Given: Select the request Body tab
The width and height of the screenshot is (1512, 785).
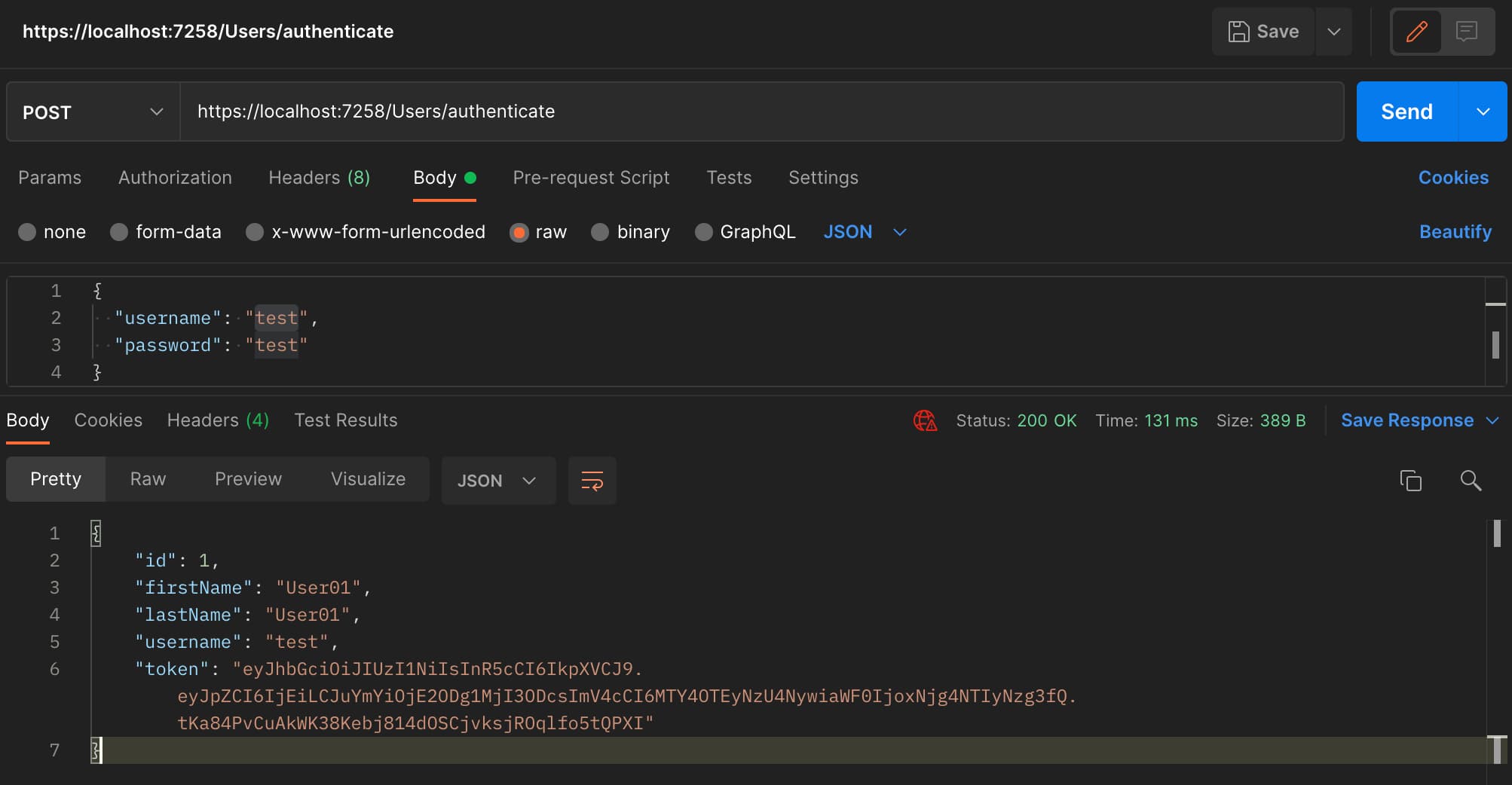Looking at the screenshot, I should pyautogui.click(x=444, y=178).
